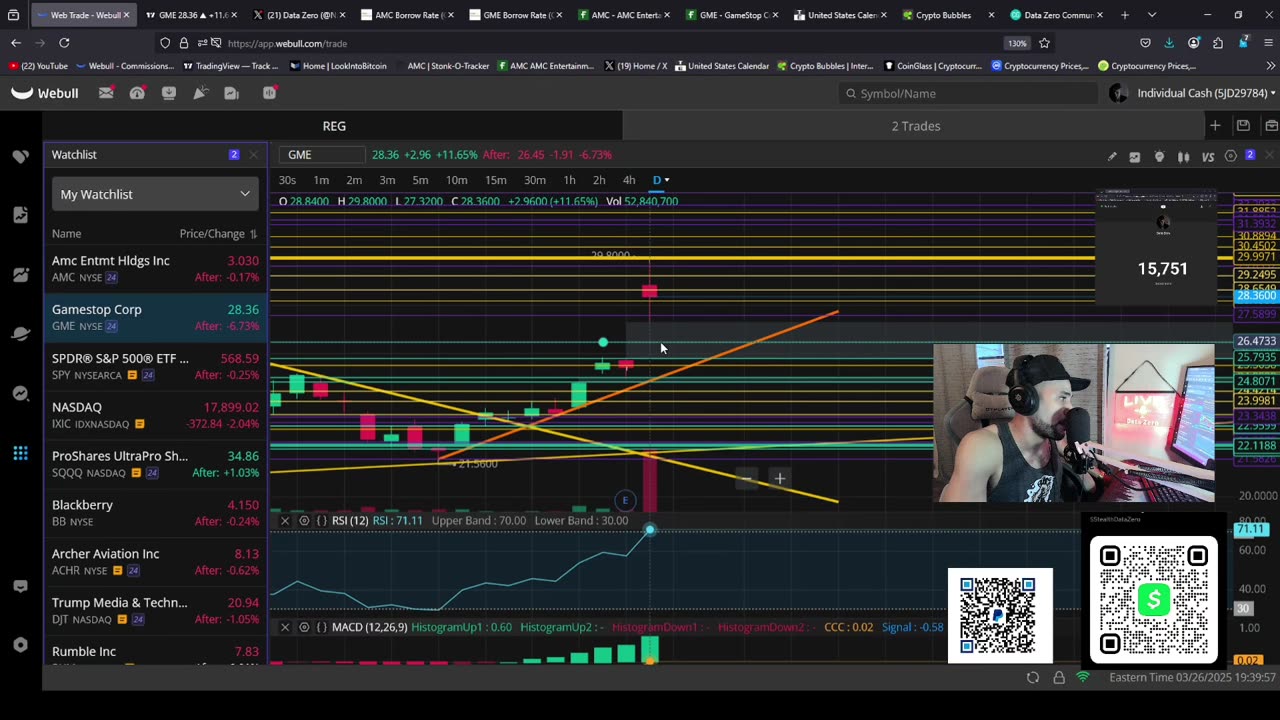The width and height of the screenshot is (1280, 720).
Task: Sort watchlist by Price/Change
Action: [218, 234]
